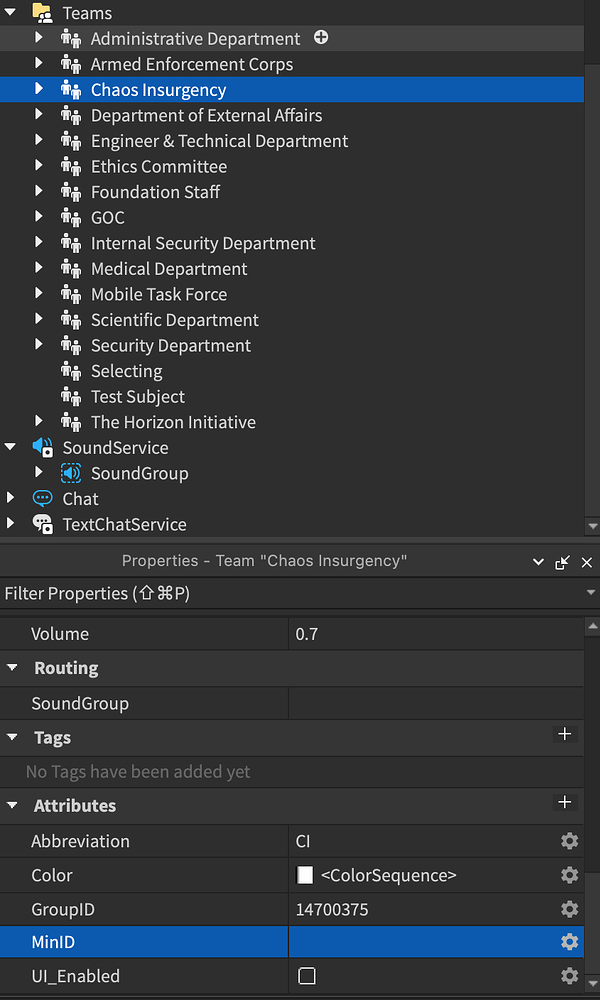600x1000 pixels.
Task: Click the Color attribute white swatch
Action: click(302, 875)
